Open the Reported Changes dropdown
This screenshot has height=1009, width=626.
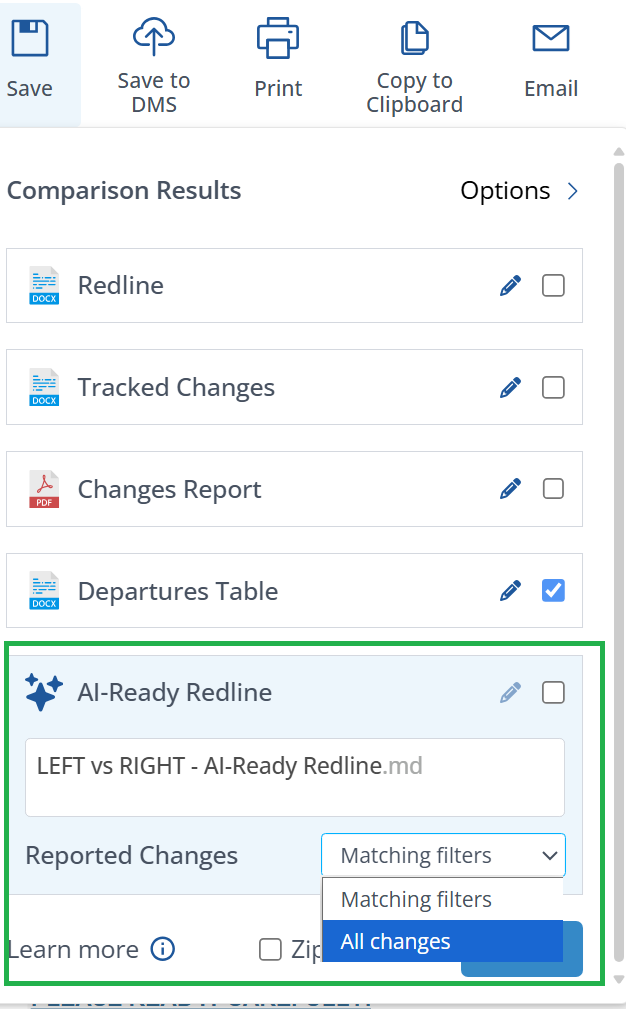pos(442,855)
